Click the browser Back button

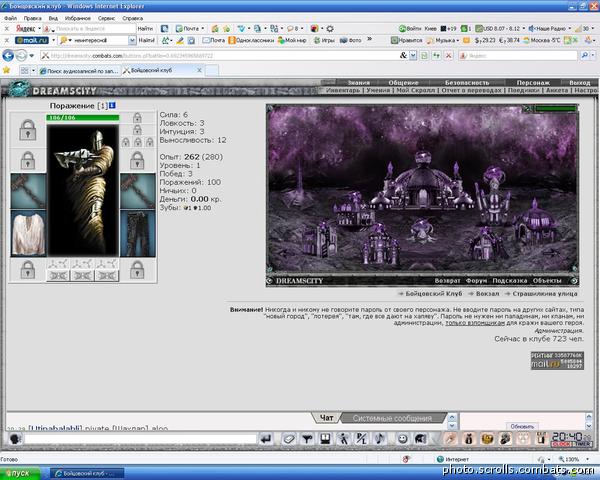click(x=8, y=56)
